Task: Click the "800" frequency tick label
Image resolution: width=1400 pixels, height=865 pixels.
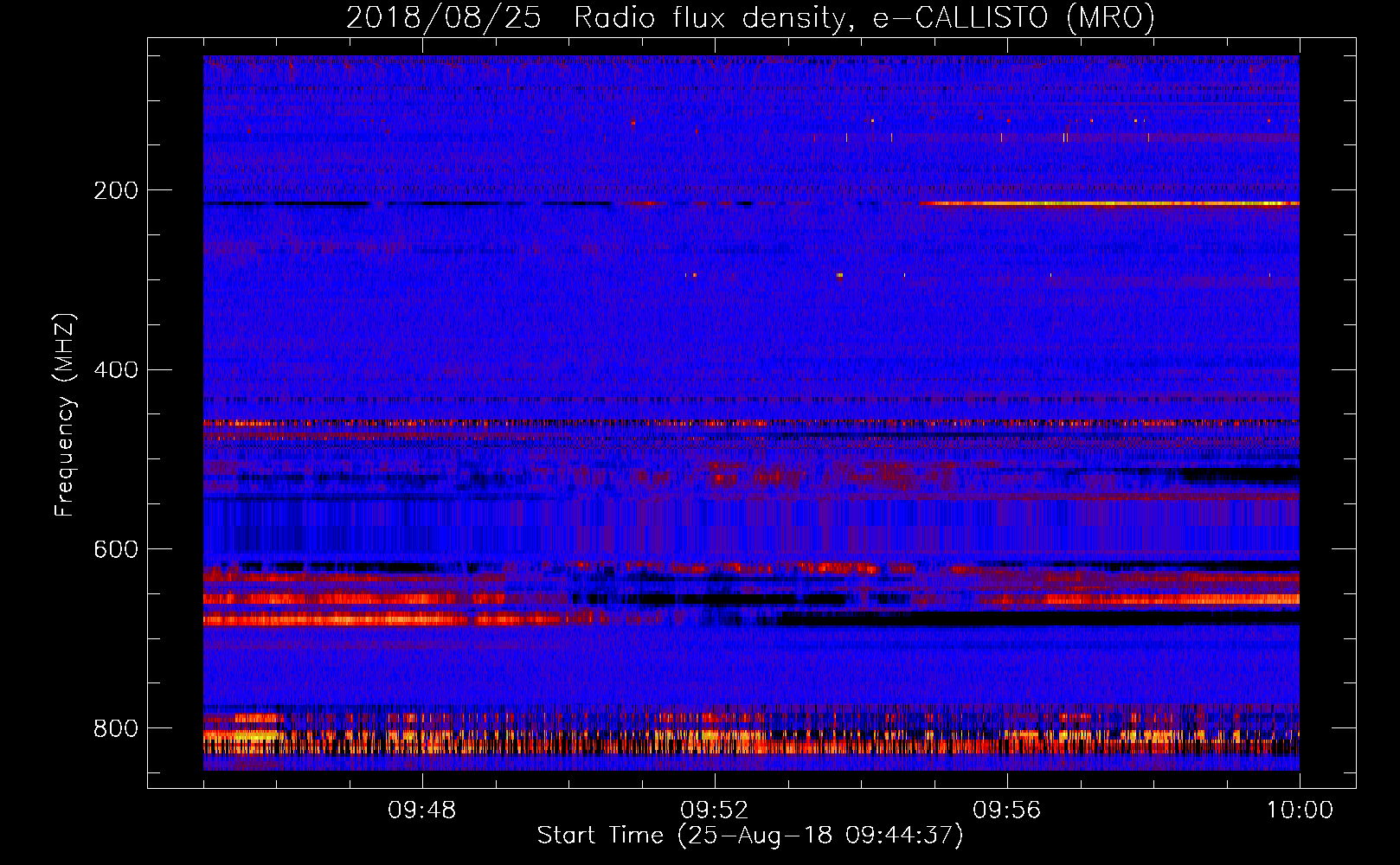Action: pos(116,728)
